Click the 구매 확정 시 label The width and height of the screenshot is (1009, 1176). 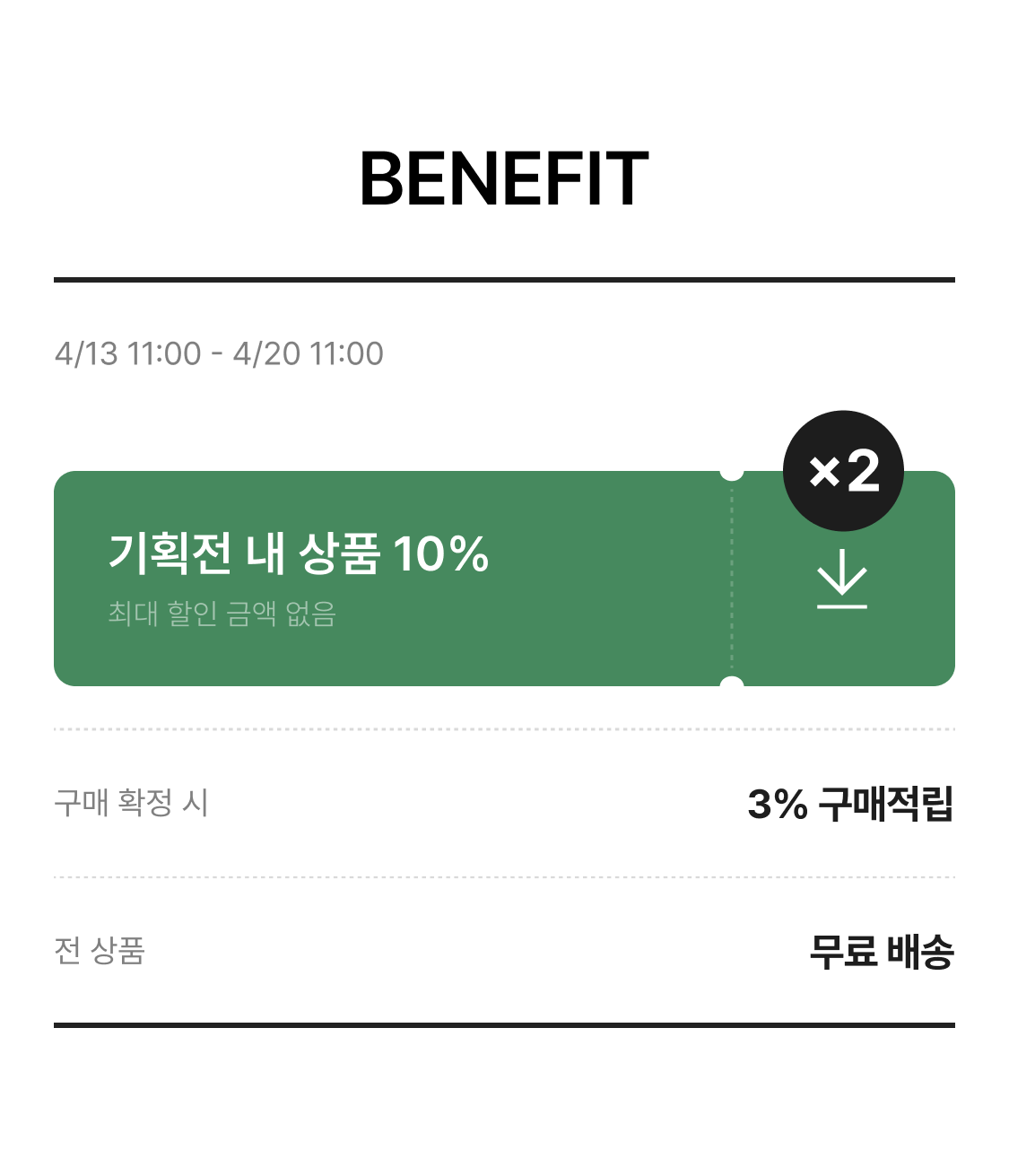click(131, 802)
